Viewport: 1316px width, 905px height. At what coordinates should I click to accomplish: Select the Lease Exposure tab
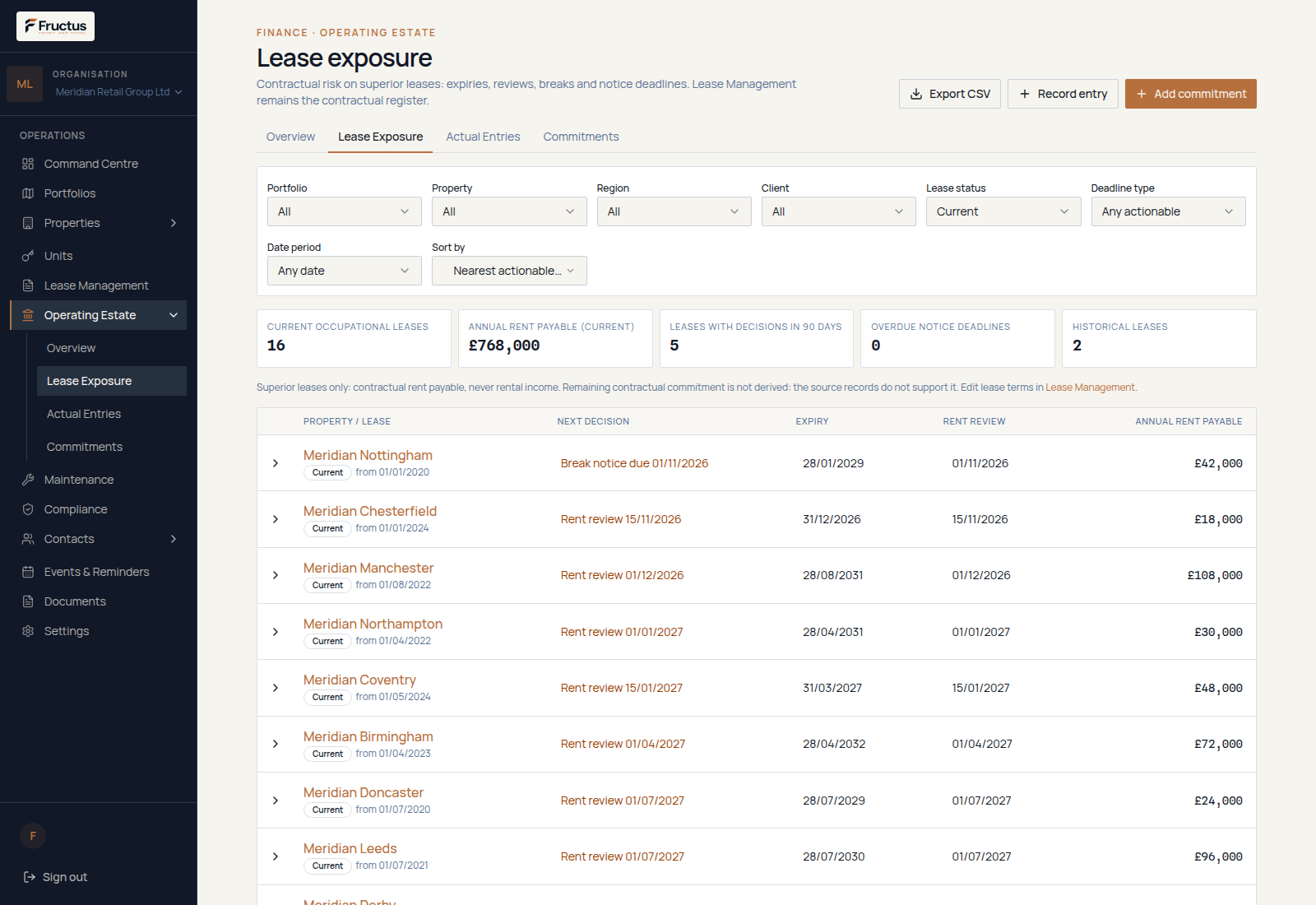[x=380, y=137]
